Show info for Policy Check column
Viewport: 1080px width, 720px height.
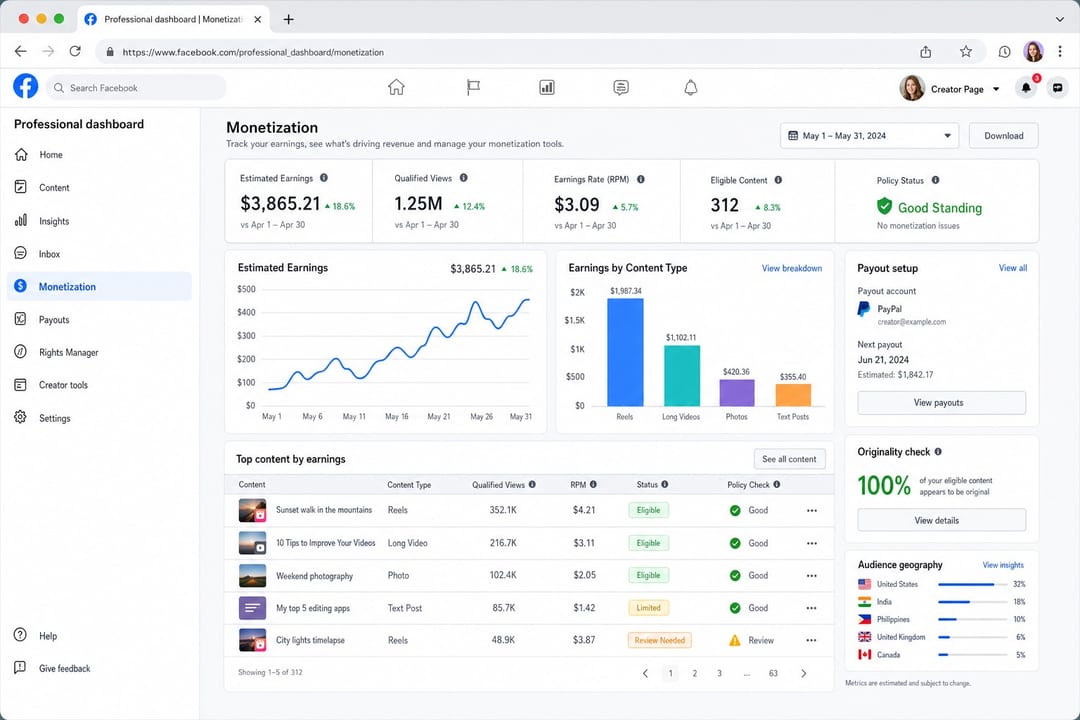[x=777, y=484]
